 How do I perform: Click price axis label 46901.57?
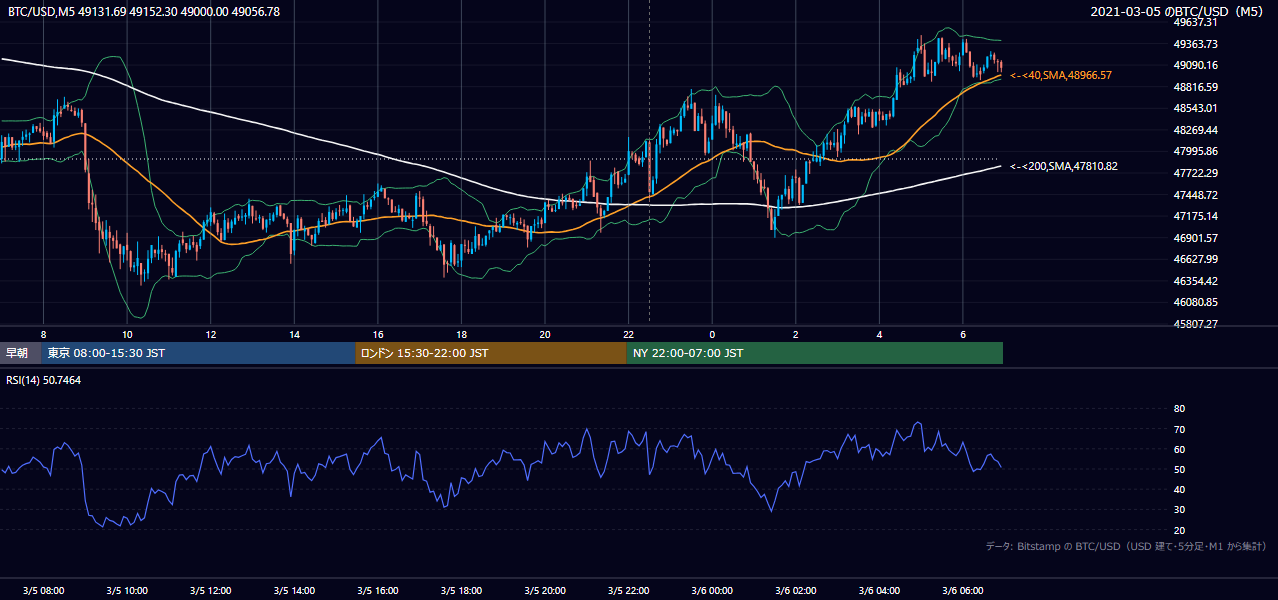coord(1195,238)
